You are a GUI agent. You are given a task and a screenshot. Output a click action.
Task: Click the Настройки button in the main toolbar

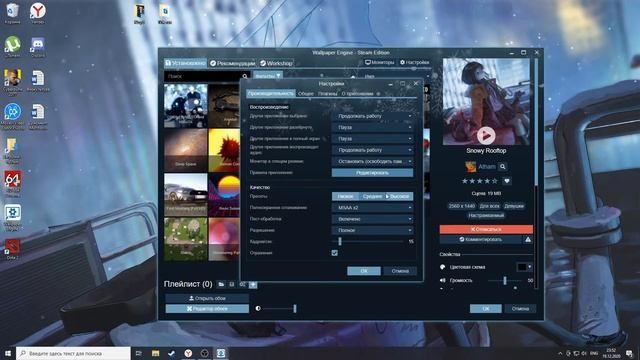coord(414,62)
